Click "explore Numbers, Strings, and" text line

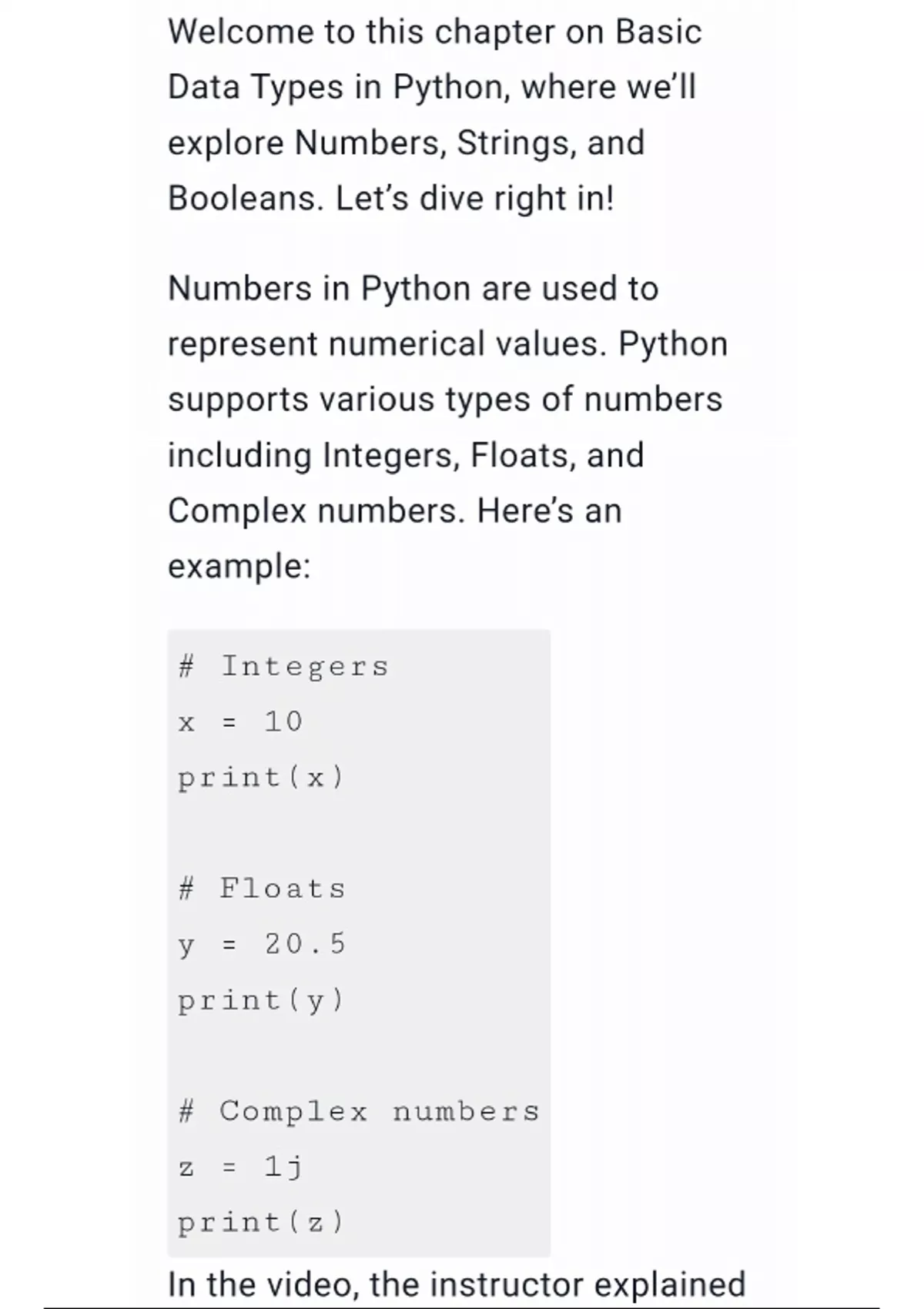point(406,143)
